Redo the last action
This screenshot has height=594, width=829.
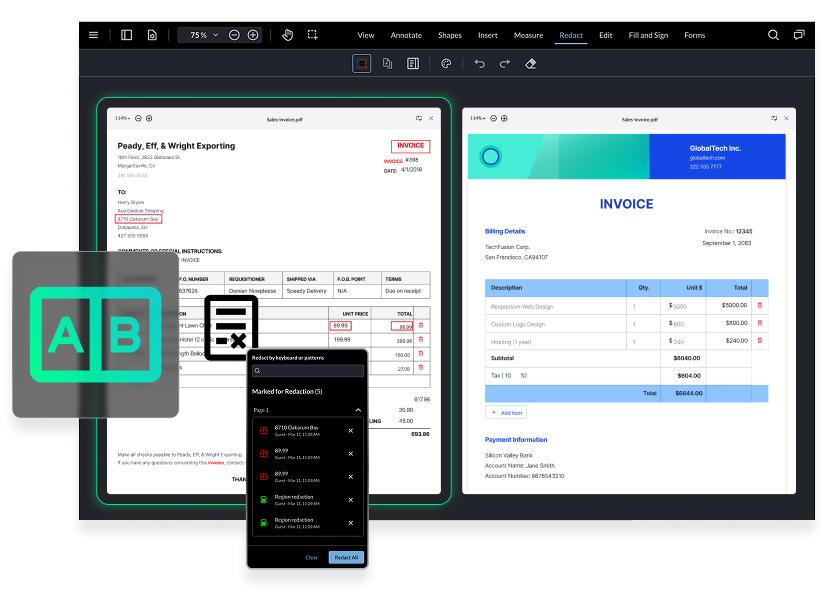point(505,64)
